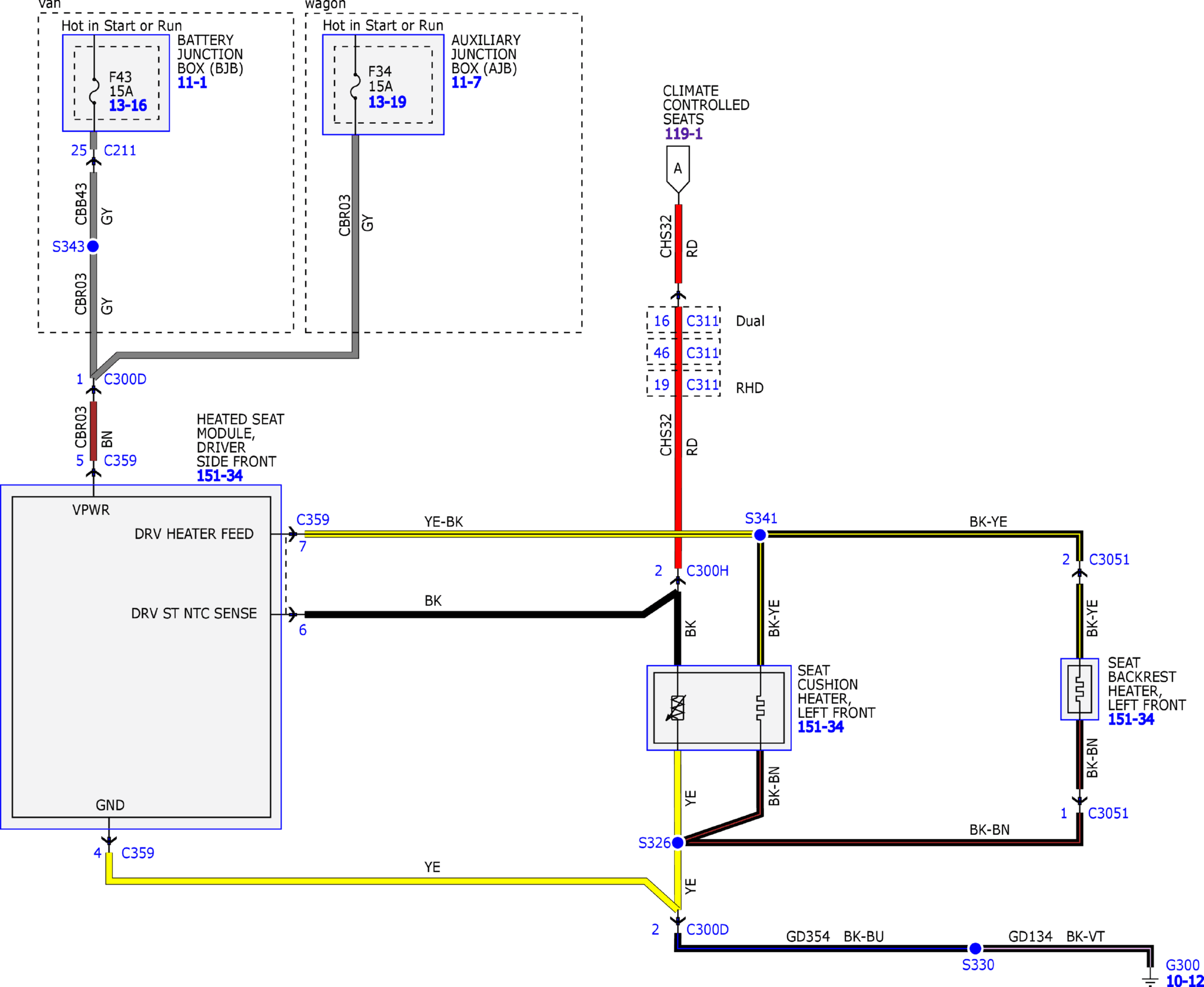Click the seat backrest heater element symbol

pyautogui.click(x=1080, y=689)
